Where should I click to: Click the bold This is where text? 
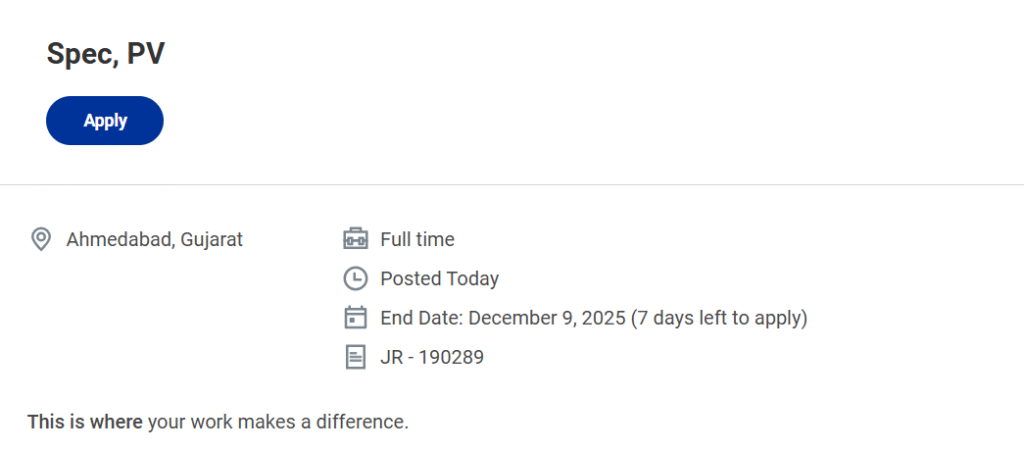pyautogui.click(x=85, y=422)
